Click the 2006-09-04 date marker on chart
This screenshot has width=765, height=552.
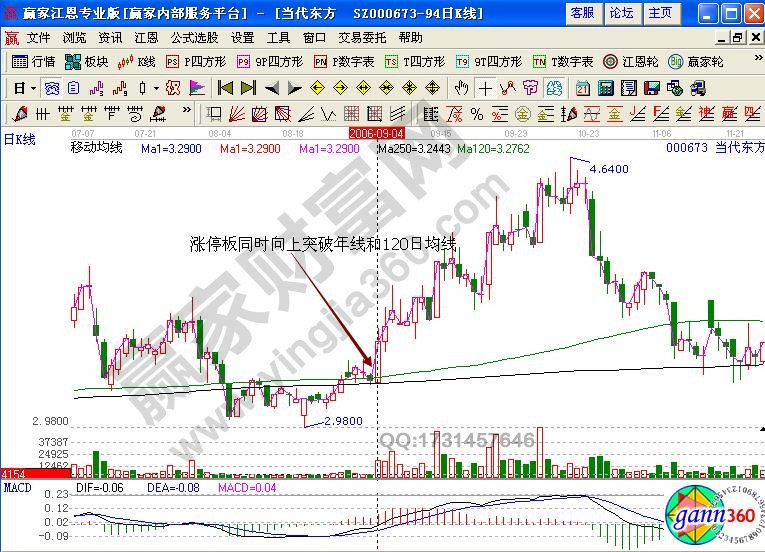click(376, 132)
